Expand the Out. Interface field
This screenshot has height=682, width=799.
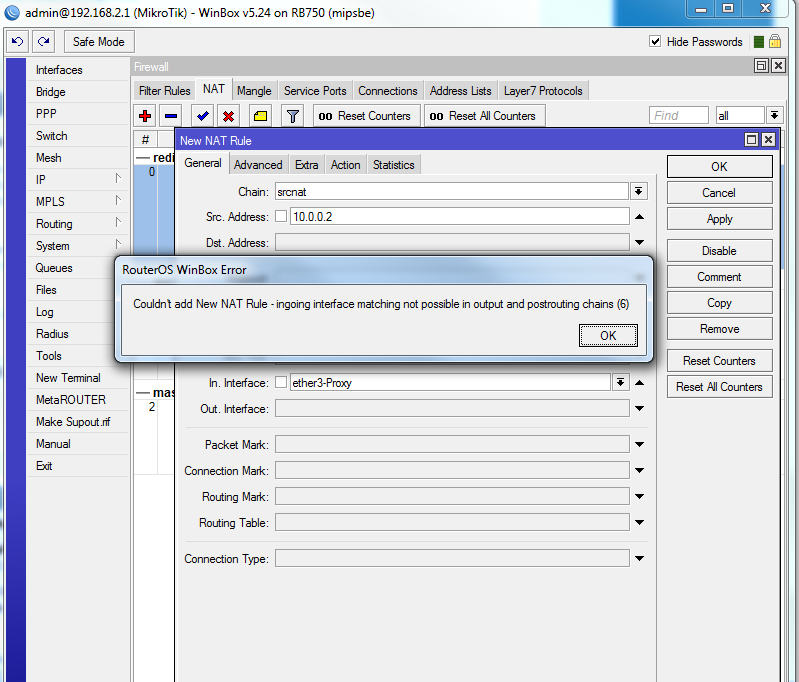640,408
